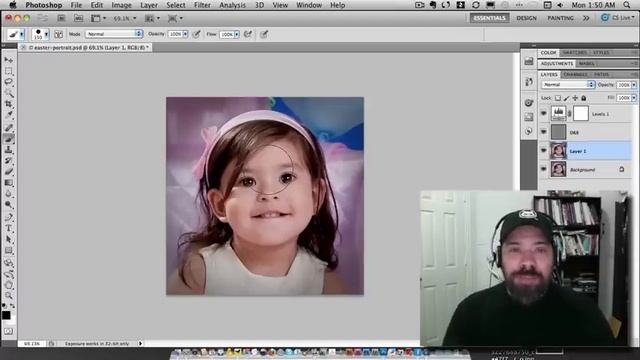This screenshot has height=360, width=640.
Task: Select the Rectangular Marquee tool
Action: [9, 71]
